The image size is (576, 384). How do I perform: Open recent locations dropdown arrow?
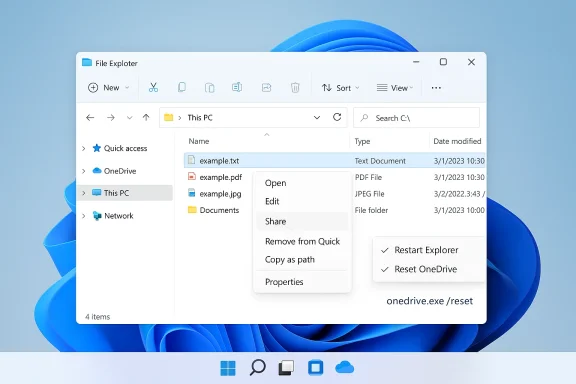129,118
